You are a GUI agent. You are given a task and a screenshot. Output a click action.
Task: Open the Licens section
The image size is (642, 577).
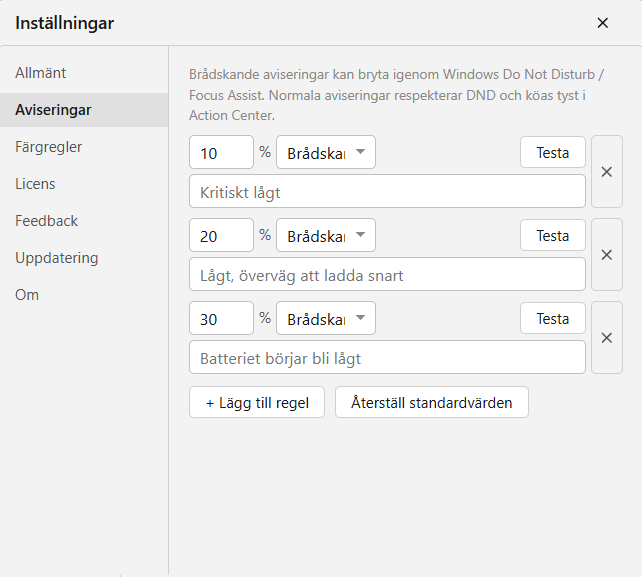[84, 184]
